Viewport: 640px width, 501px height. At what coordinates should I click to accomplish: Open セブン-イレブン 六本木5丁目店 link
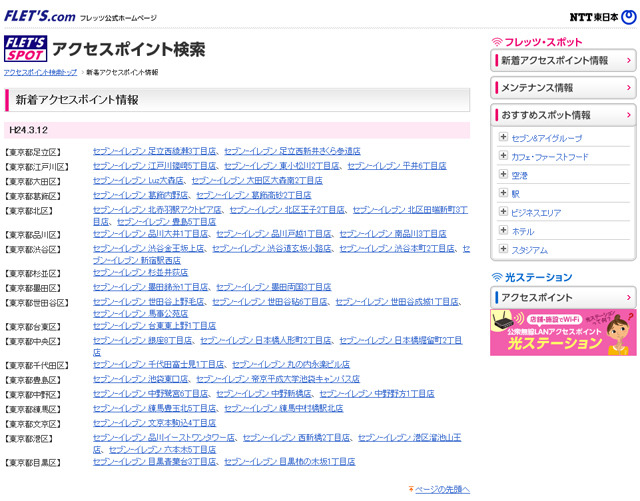click(162, 450)
